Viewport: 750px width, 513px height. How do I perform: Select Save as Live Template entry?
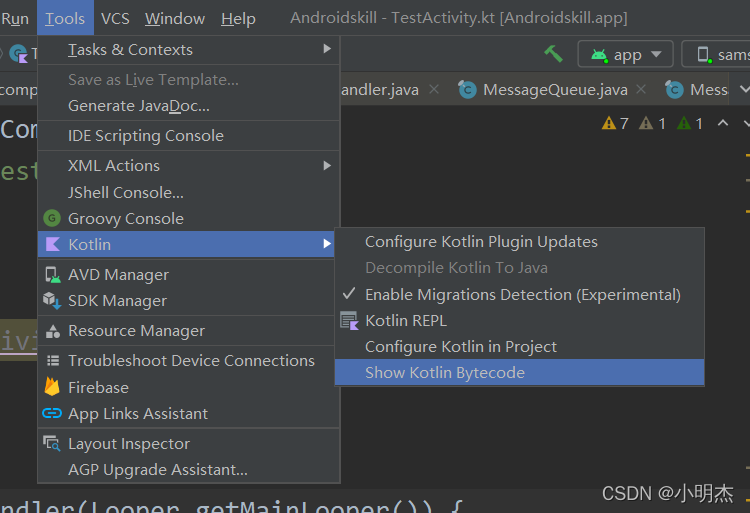click(188, 80)
